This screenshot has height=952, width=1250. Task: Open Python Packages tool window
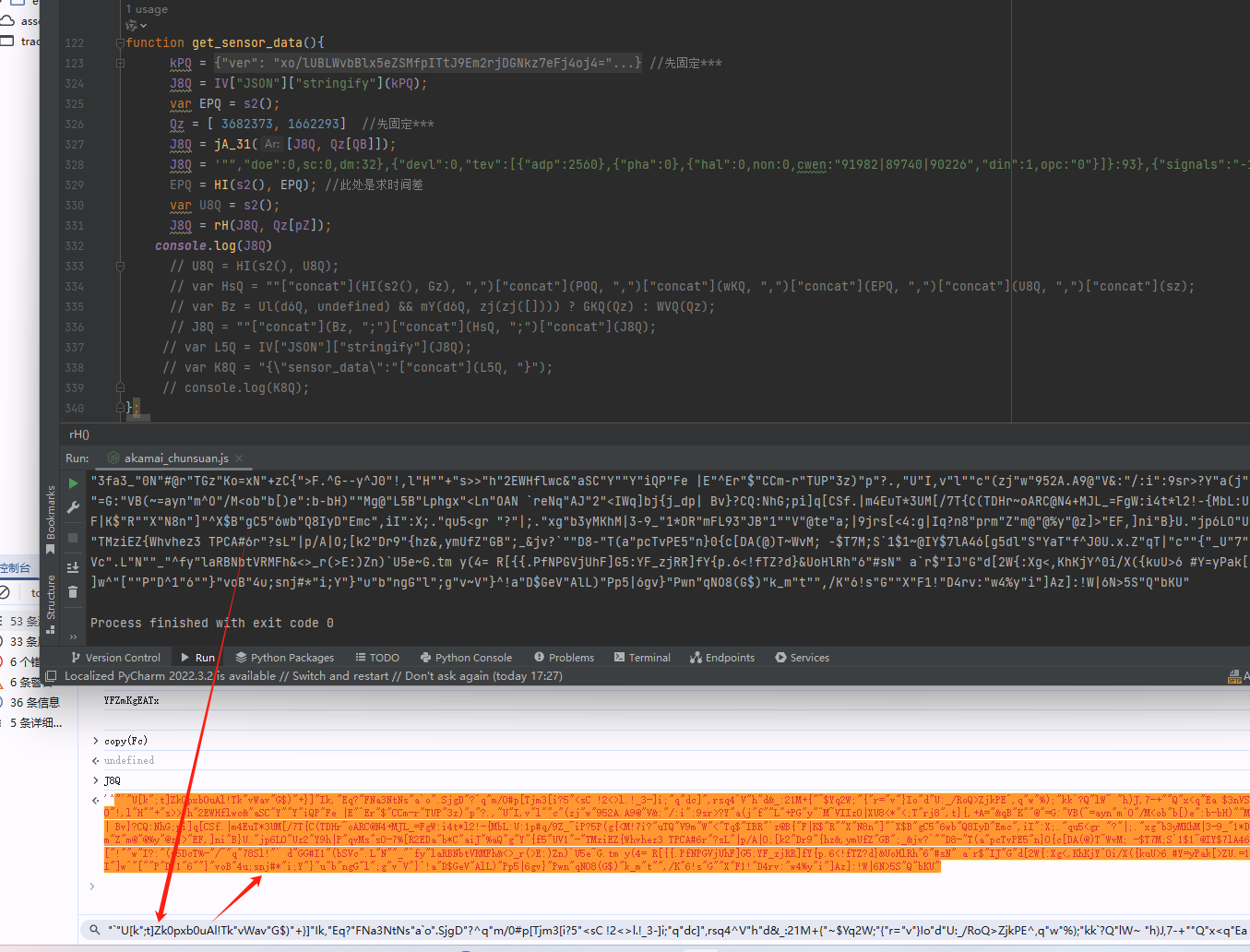[285, 658]
